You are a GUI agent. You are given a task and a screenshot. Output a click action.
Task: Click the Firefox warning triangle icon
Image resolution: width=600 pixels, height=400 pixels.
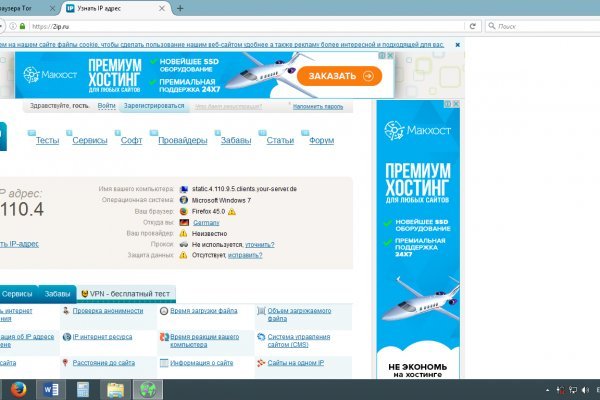coord(231,211)
